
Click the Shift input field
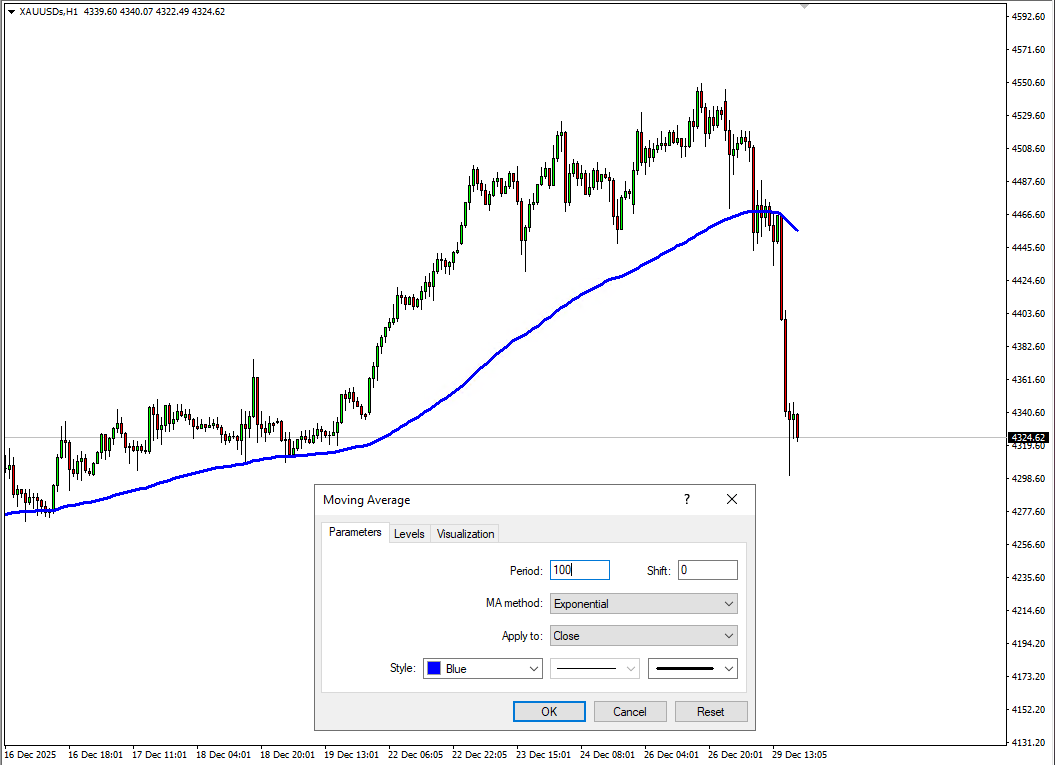coord(707,570)
